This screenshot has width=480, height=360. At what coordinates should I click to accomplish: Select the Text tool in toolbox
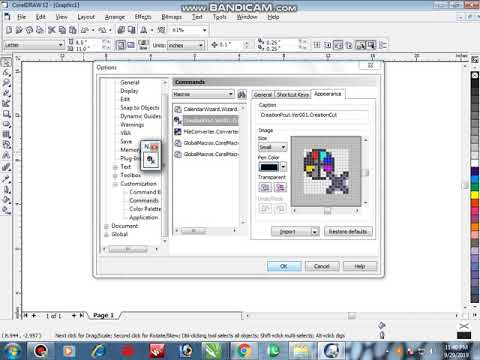click(x=6, y=155)
